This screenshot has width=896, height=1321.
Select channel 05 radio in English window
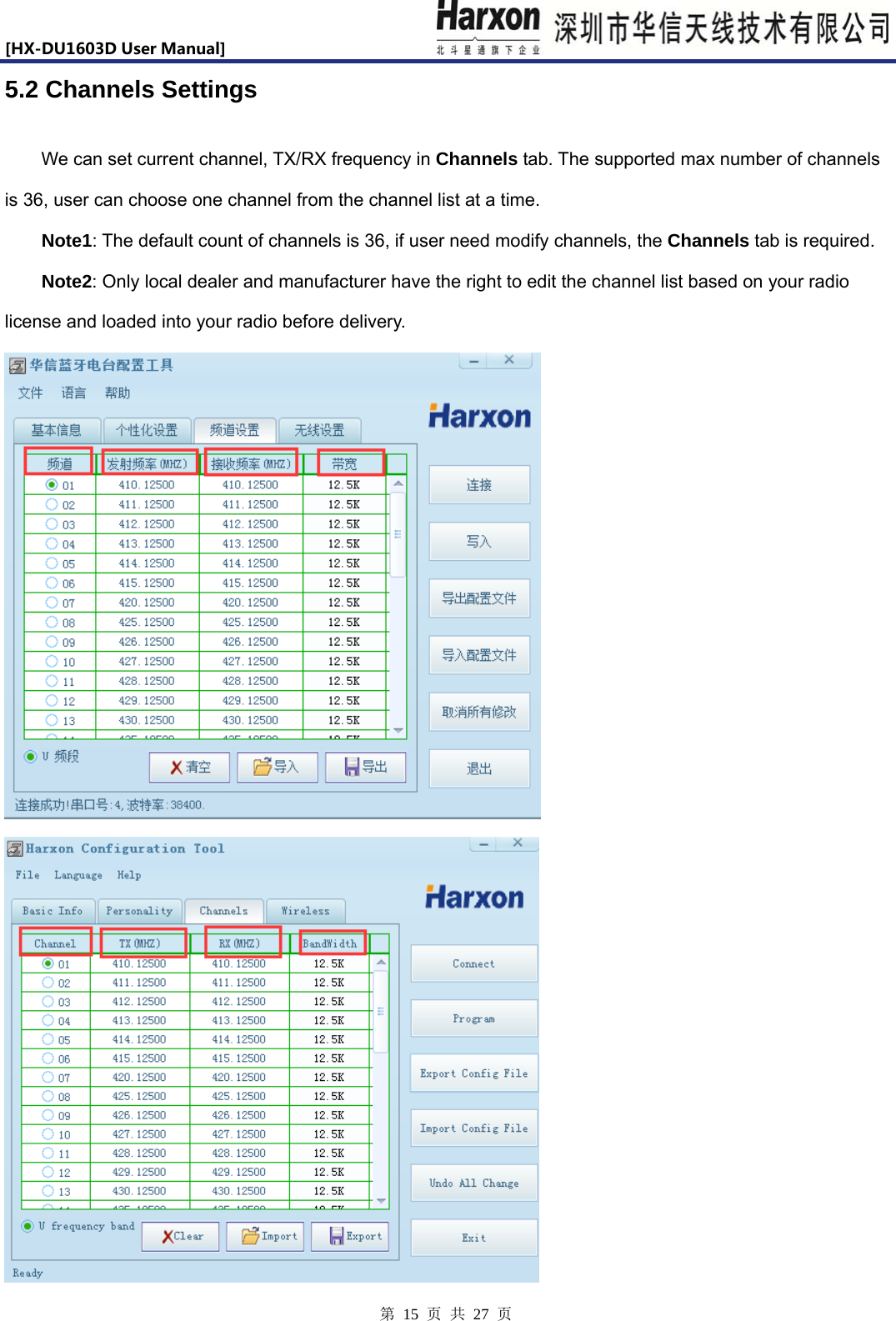pos(48,1039)
